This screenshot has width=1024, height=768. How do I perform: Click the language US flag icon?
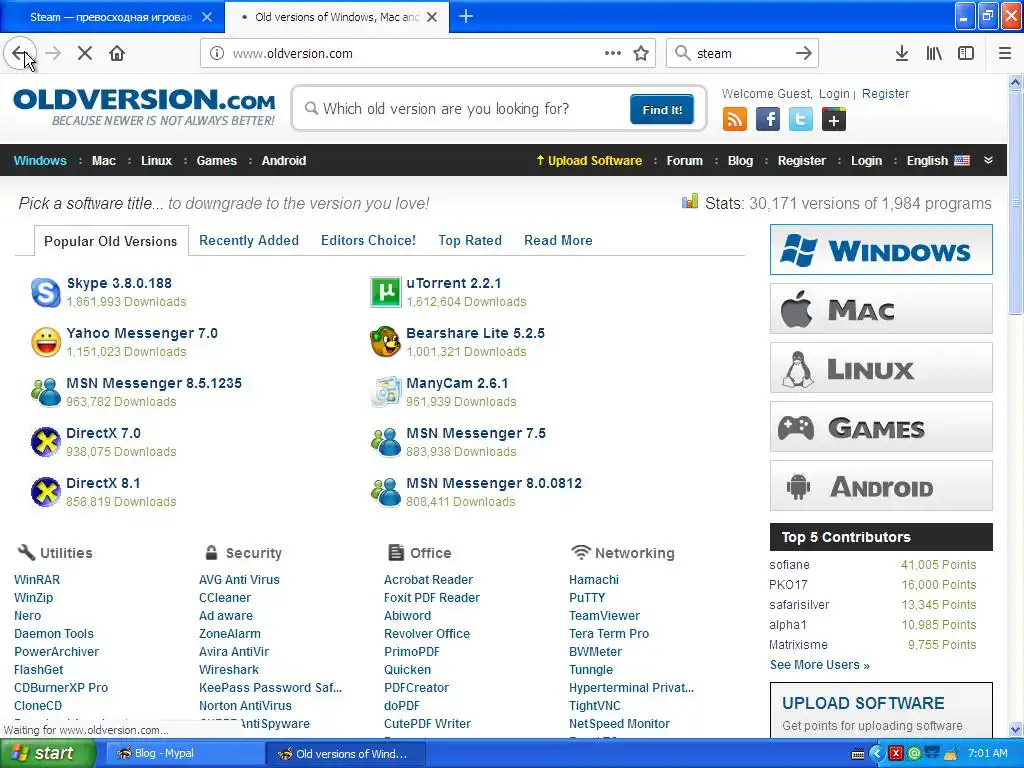pyautogui.click(x=962, y=161)
